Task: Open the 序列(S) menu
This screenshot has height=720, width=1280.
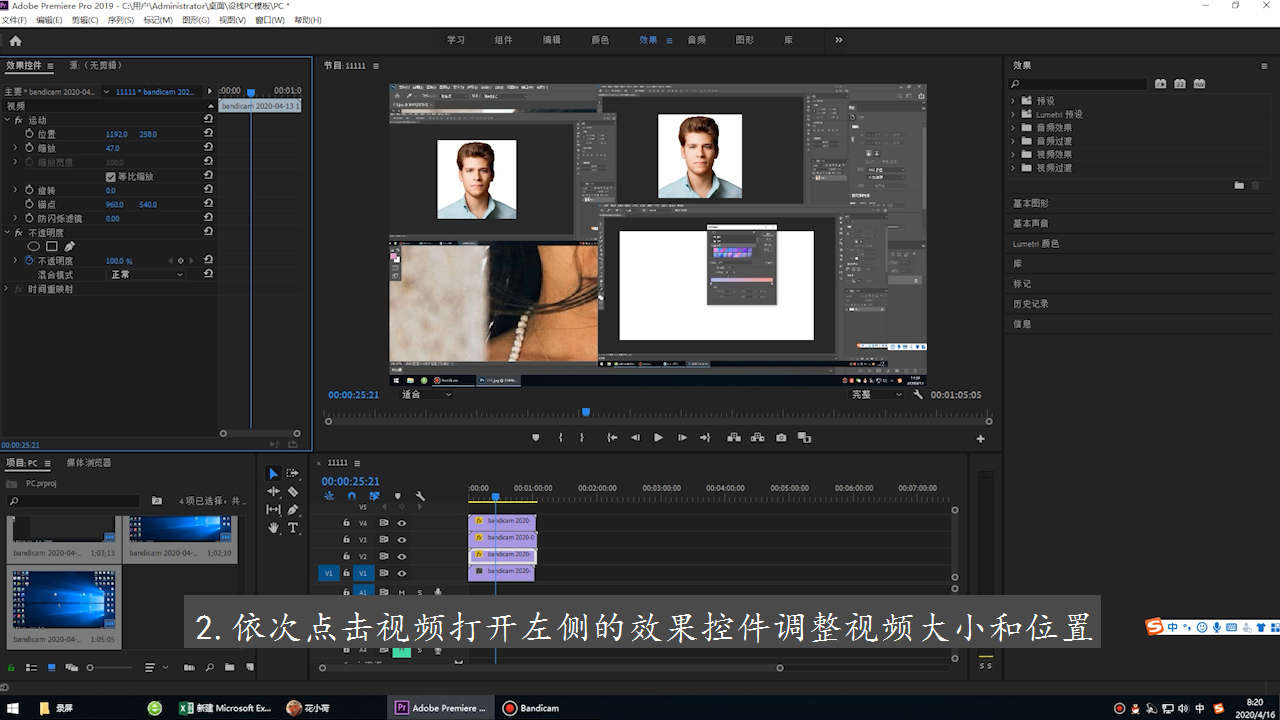Action: [120, 20]
